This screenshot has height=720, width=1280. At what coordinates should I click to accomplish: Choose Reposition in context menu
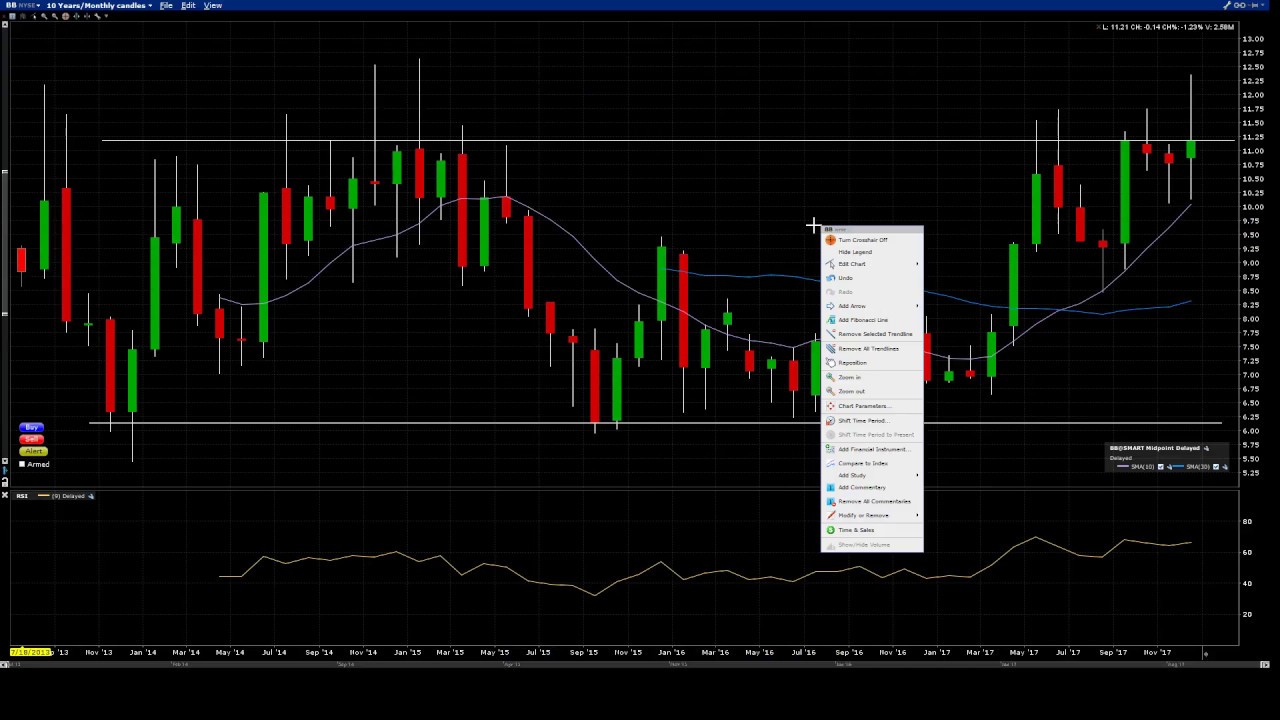(x=872, y=363)
